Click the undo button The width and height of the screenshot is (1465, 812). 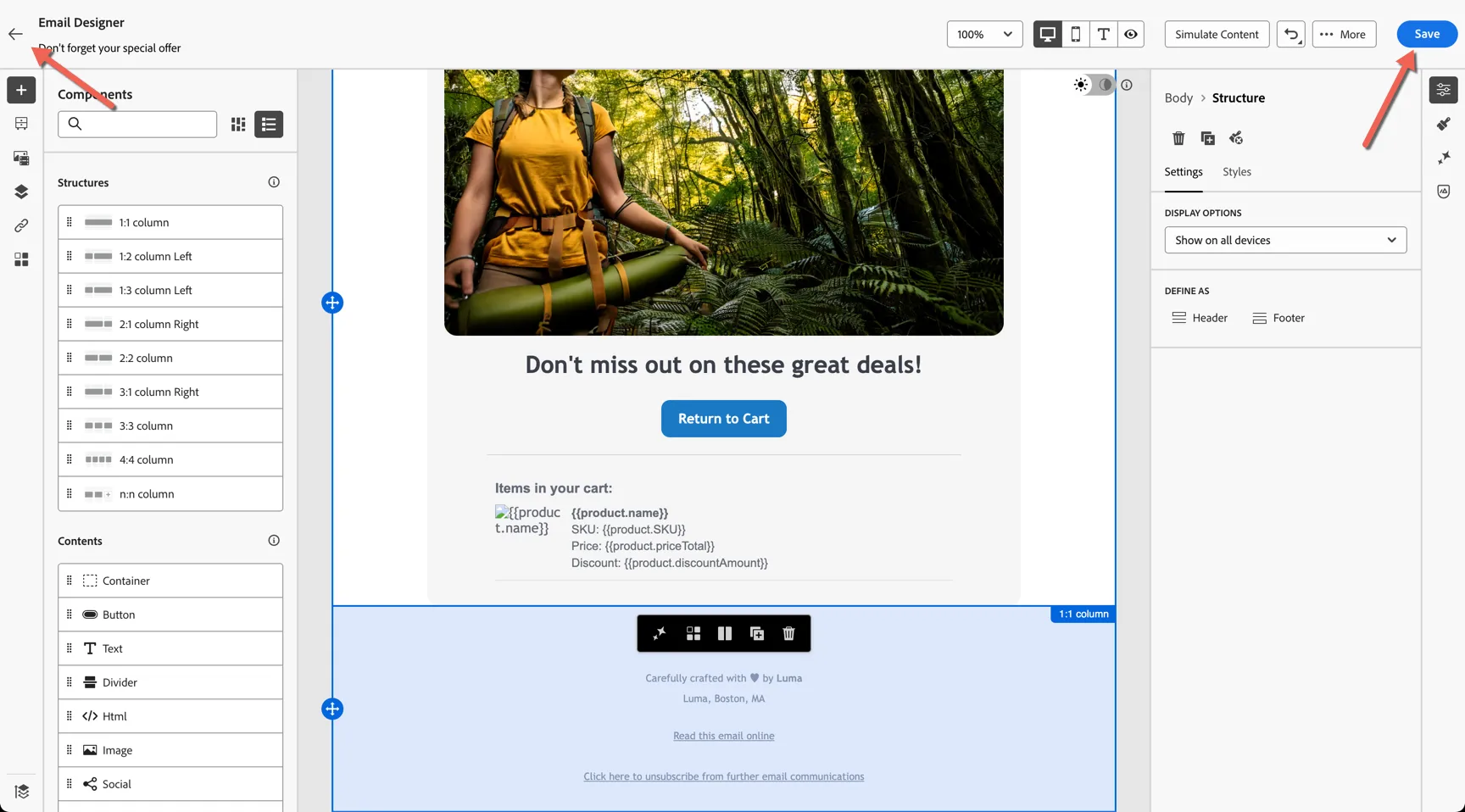point(1291,34)
